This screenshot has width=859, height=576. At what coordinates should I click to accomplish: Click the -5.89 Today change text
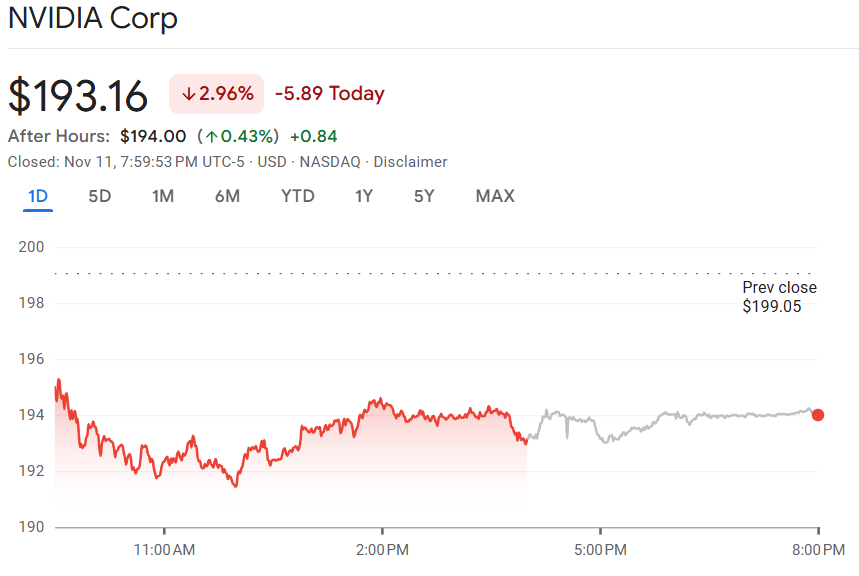coord(329,94)
